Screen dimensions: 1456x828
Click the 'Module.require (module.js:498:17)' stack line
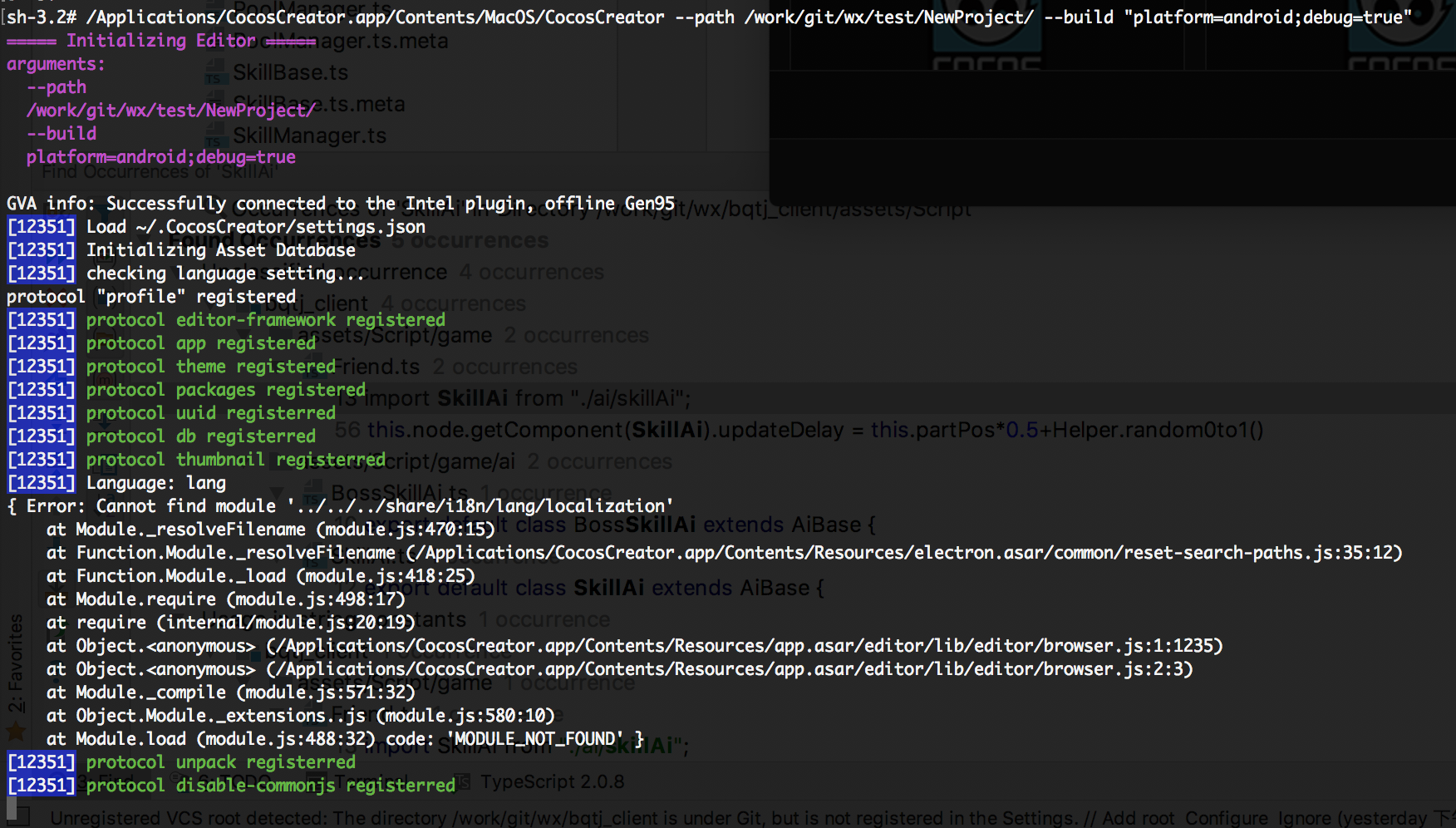(x=226, y=599)
